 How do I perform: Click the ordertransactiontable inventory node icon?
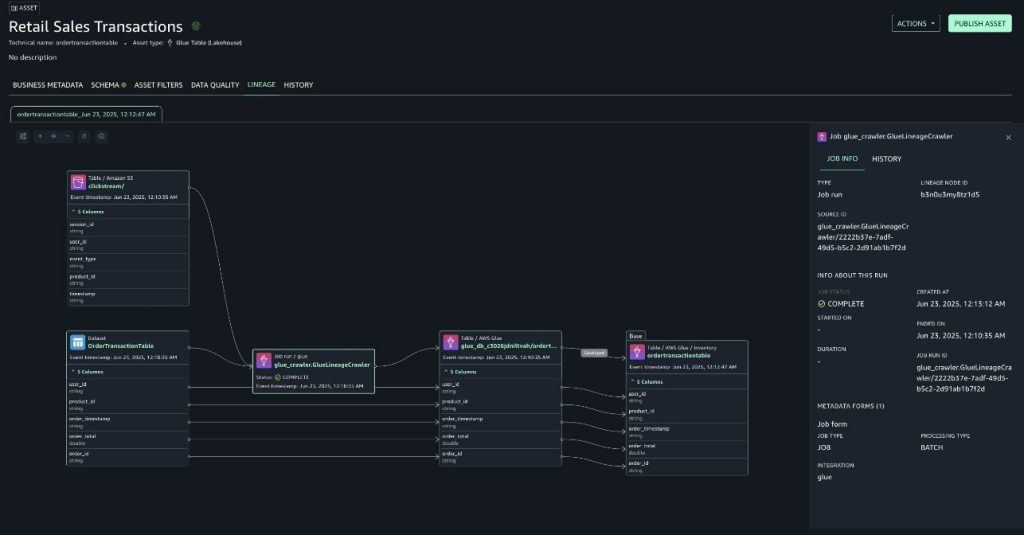coord(637,351)
